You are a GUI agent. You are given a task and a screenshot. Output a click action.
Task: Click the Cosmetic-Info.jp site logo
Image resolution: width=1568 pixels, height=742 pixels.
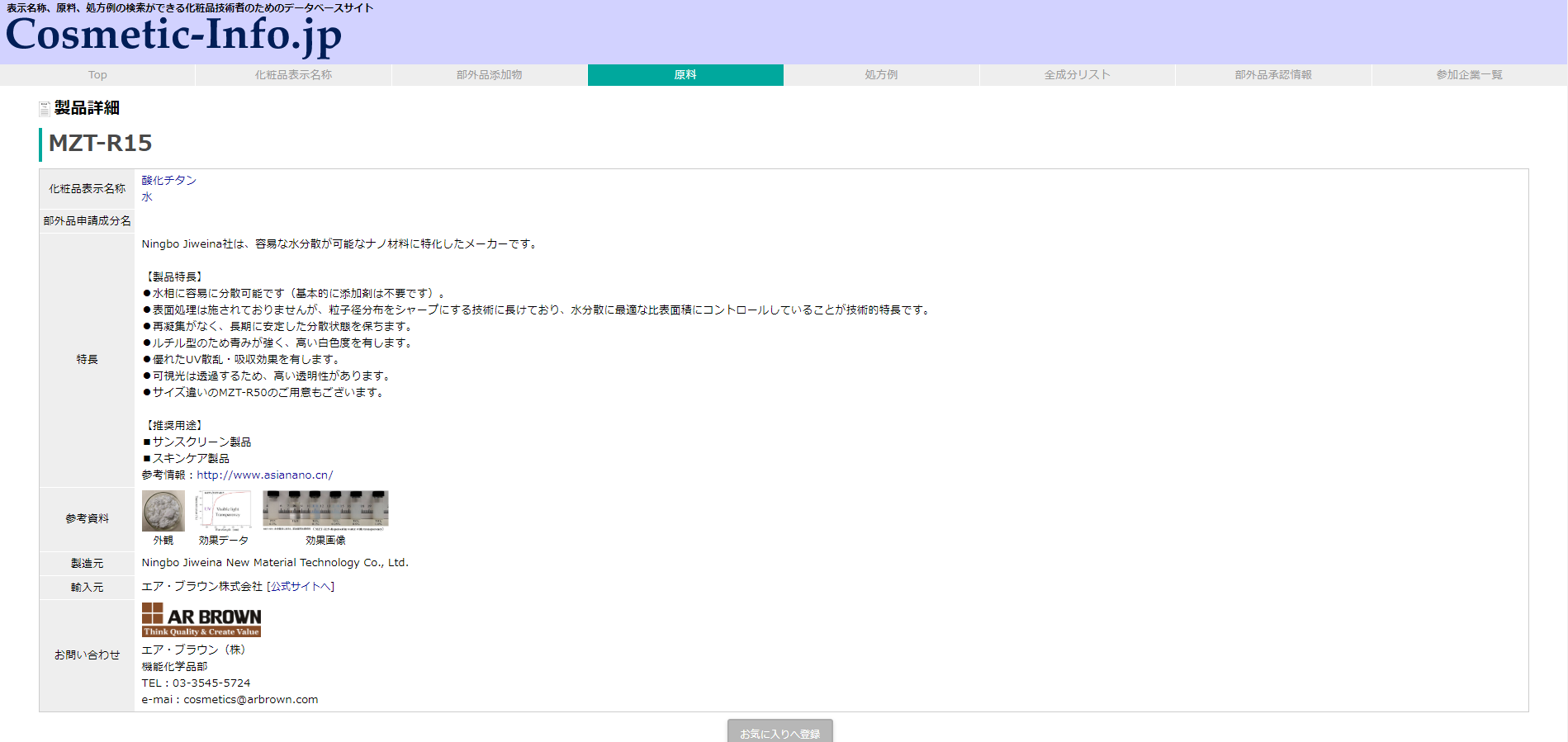point(173,35)
